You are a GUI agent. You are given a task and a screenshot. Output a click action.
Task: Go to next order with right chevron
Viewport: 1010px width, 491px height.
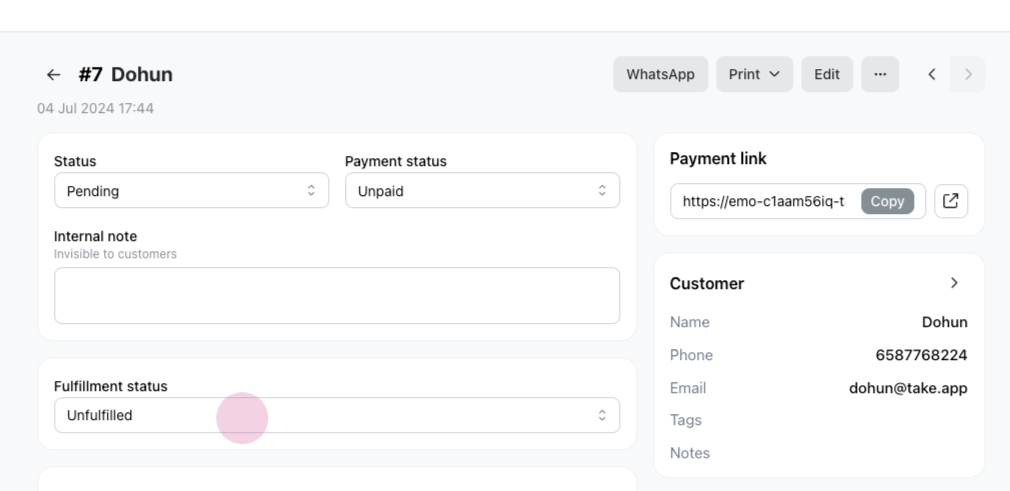967,74
